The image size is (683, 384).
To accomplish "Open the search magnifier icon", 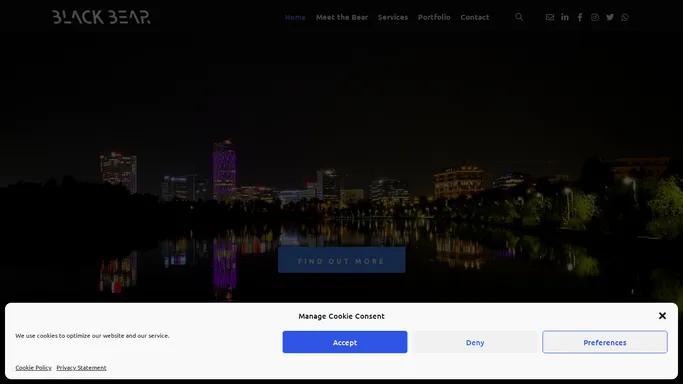I will 519,17.
